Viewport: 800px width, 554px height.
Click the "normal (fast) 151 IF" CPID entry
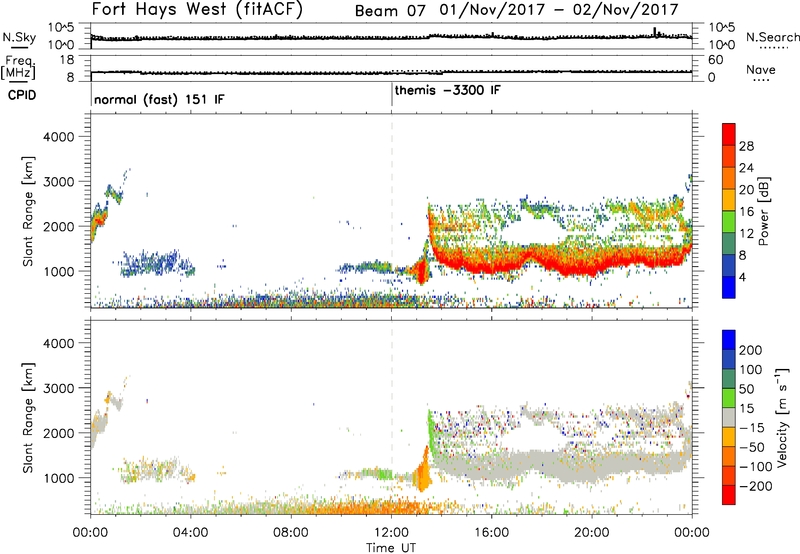[159, 99]
